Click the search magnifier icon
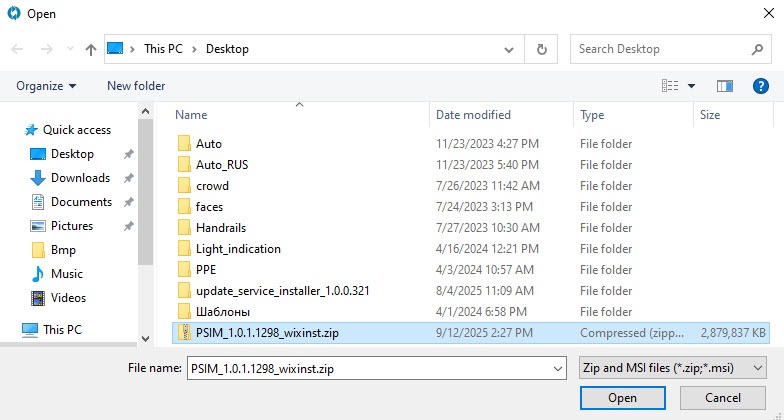784x420 pixels. point(757,49)
